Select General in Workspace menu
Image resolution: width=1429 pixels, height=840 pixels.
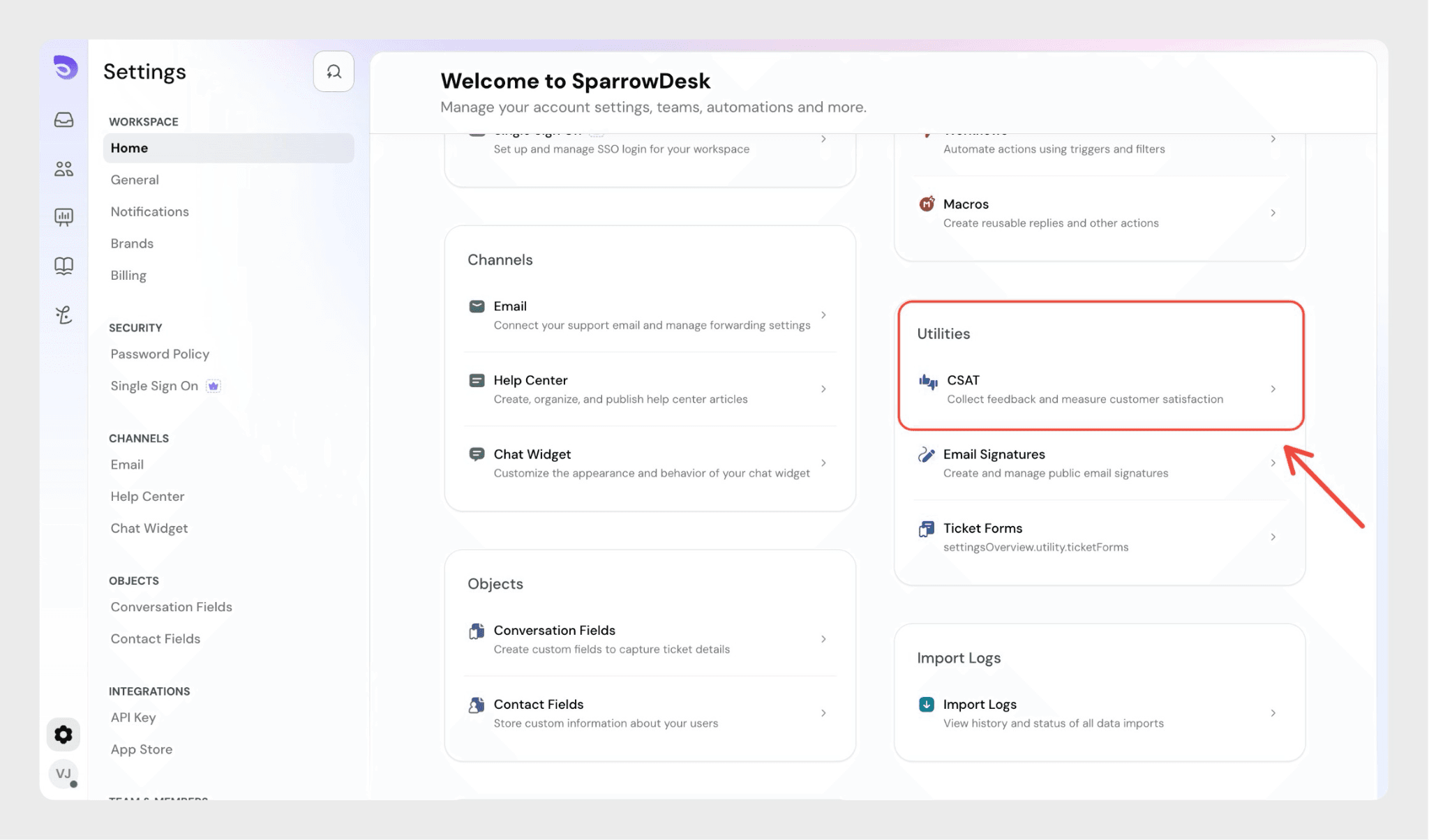[135, 180]
